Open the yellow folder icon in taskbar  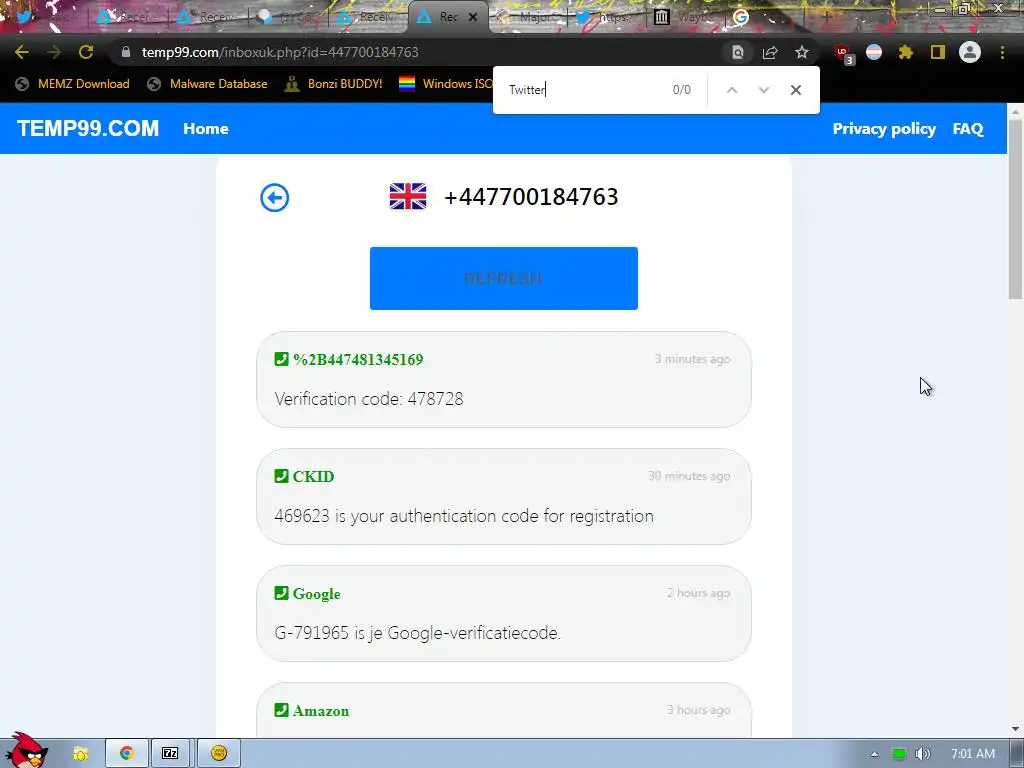click(x=80, y=754)
